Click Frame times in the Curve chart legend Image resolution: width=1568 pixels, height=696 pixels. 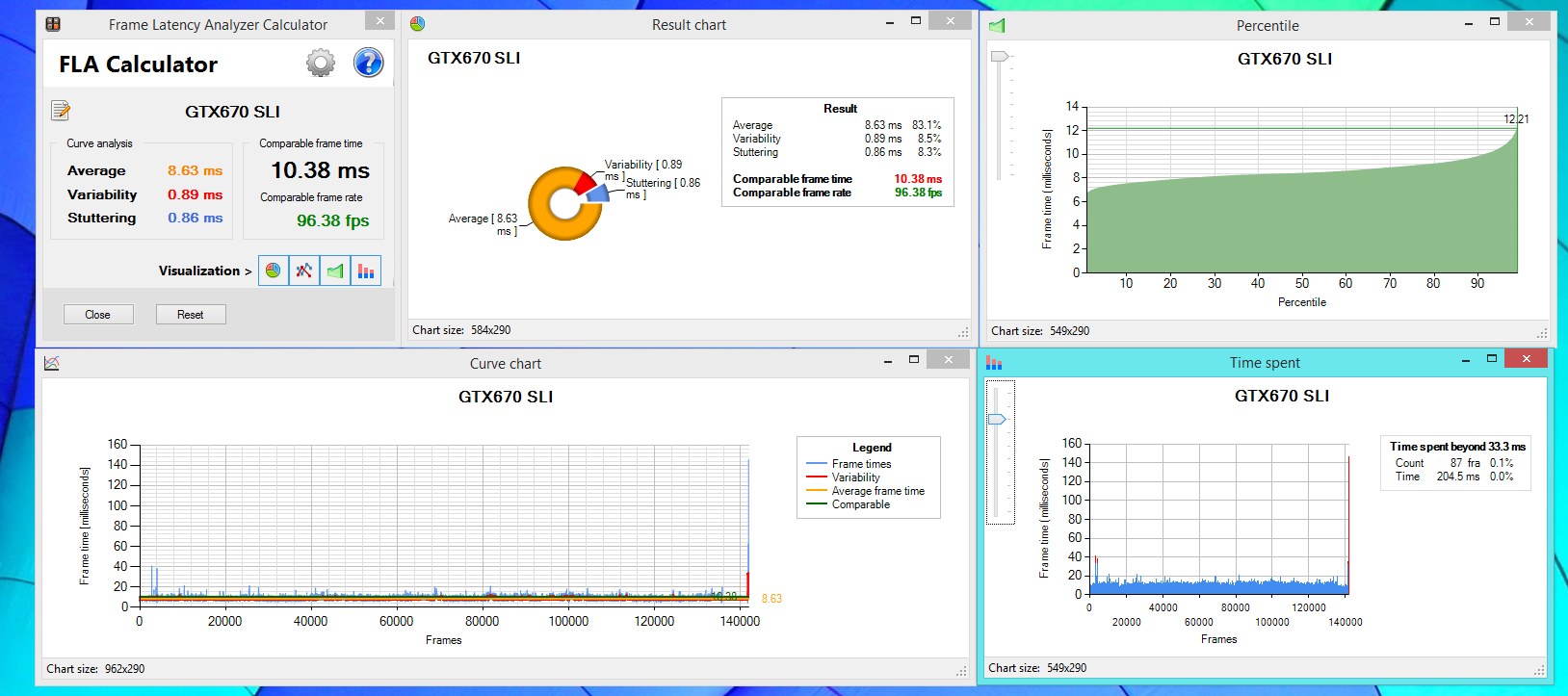[x=862, y=464]
